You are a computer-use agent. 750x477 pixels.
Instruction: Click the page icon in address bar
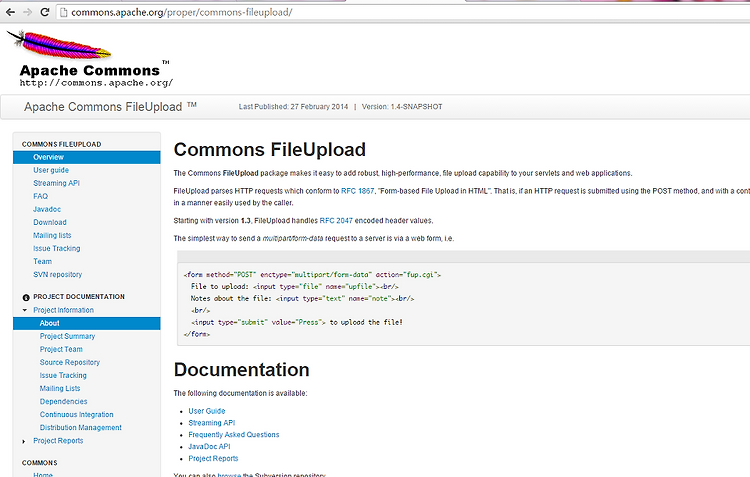tap(64, 12)
